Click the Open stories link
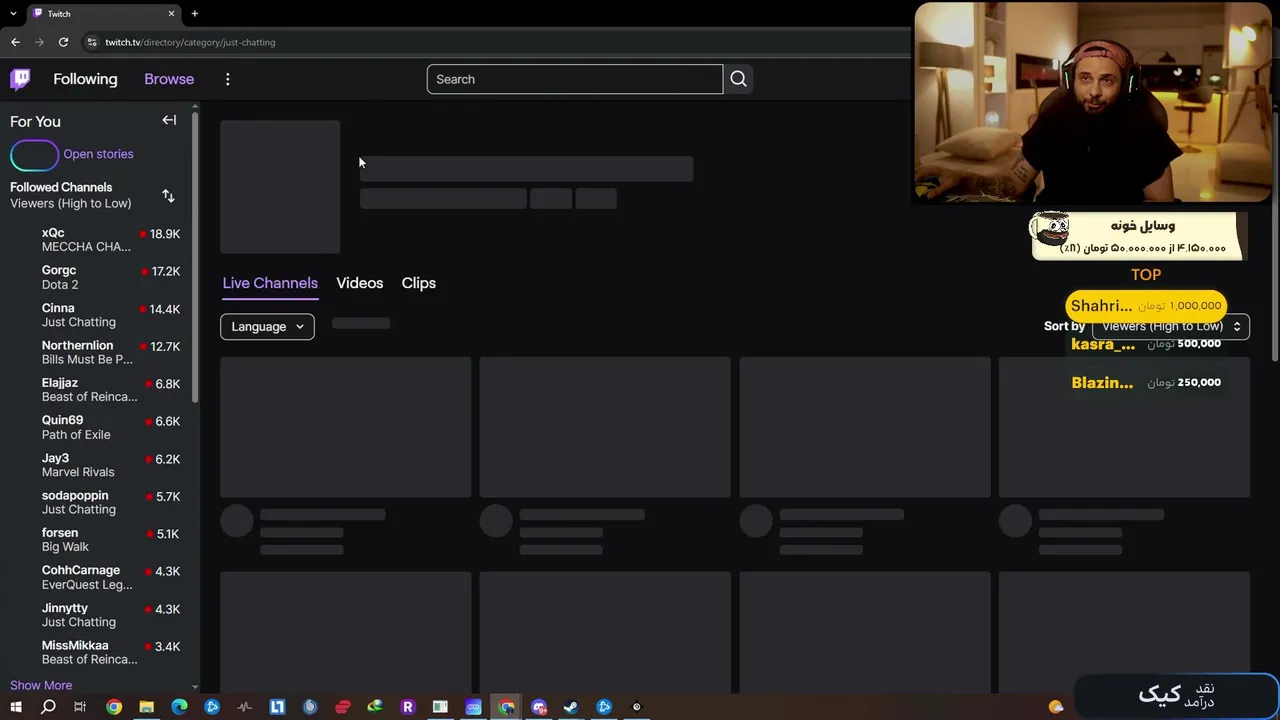Screen dimensions: 1280x720 click(x=98, y=154)
